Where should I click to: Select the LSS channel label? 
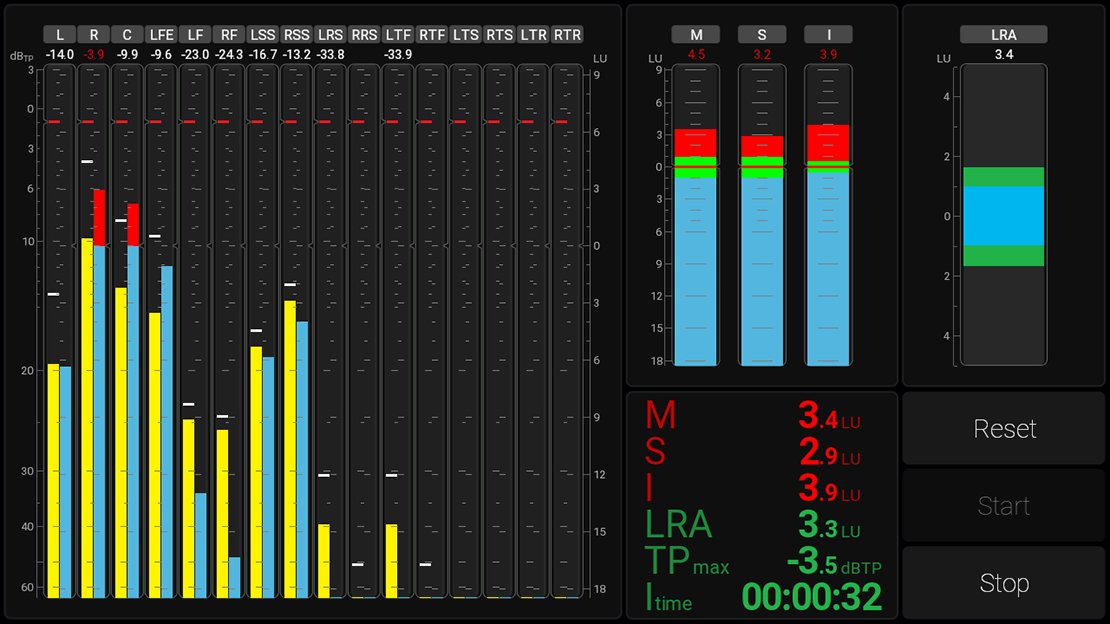tap(263, 33)
